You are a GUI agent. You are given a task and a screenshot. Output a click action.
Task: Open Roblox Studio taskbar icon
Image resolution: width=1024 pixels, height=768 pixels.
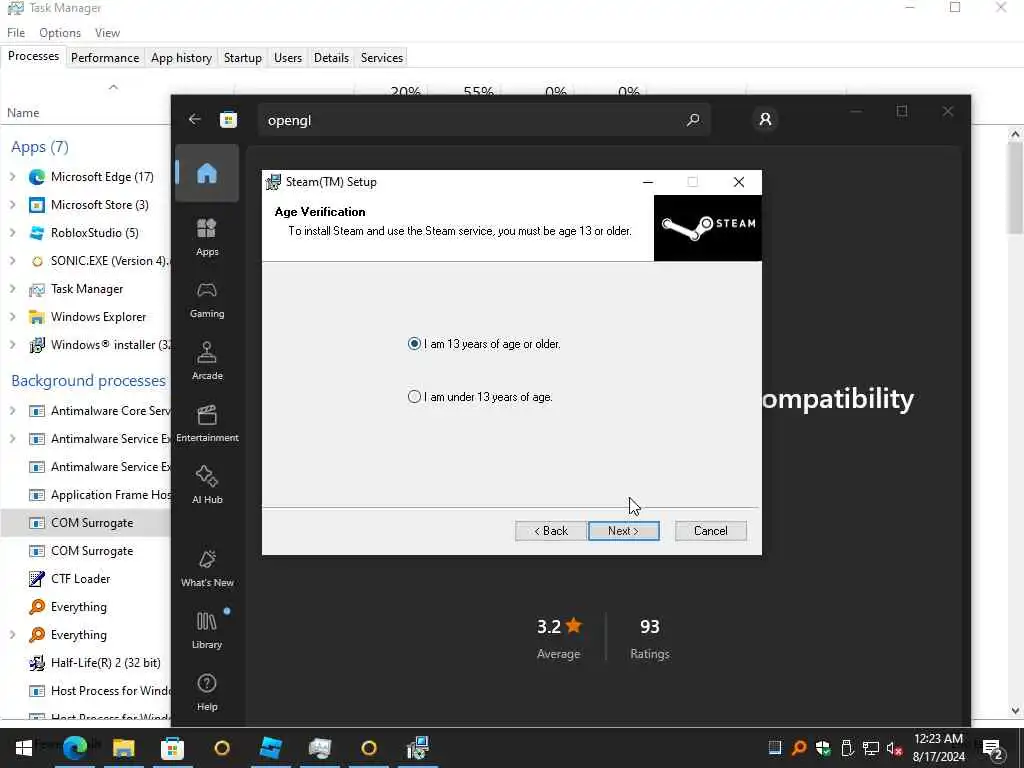(270, 748)
